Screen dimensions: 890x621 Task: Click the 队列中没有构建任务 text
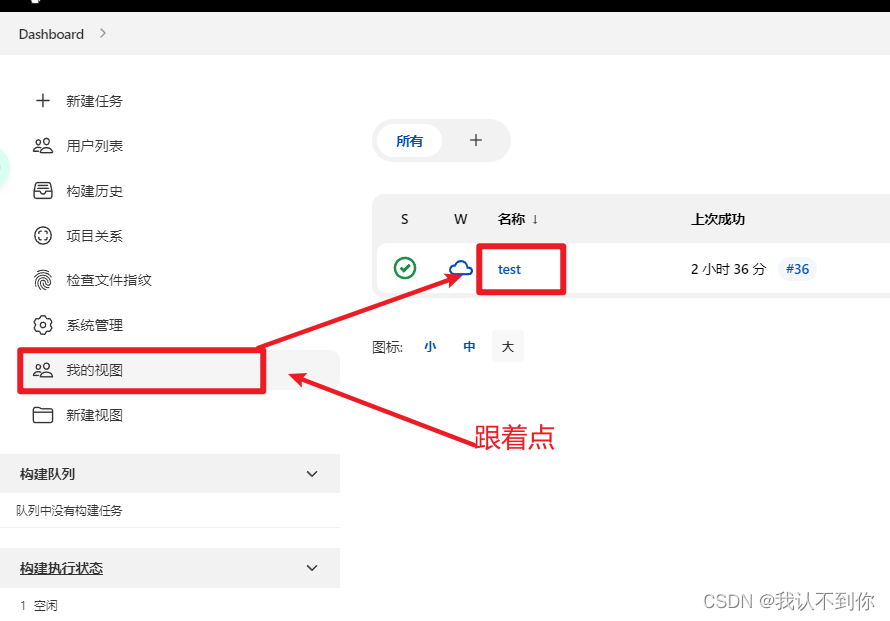[x=69, y=510]
